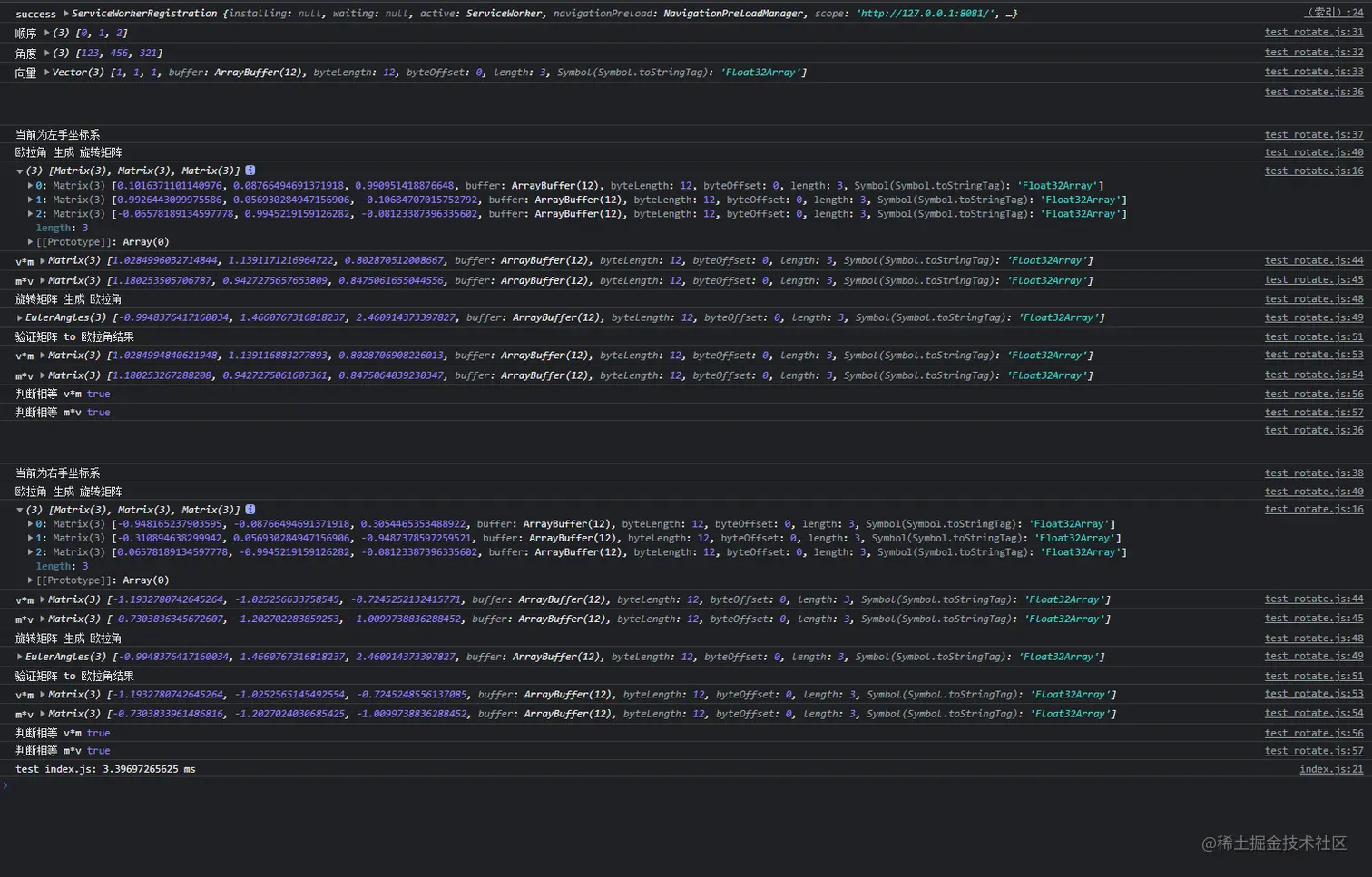Click the 'test index.js: 3.39697265625 ms' log

tap(105, 769)
